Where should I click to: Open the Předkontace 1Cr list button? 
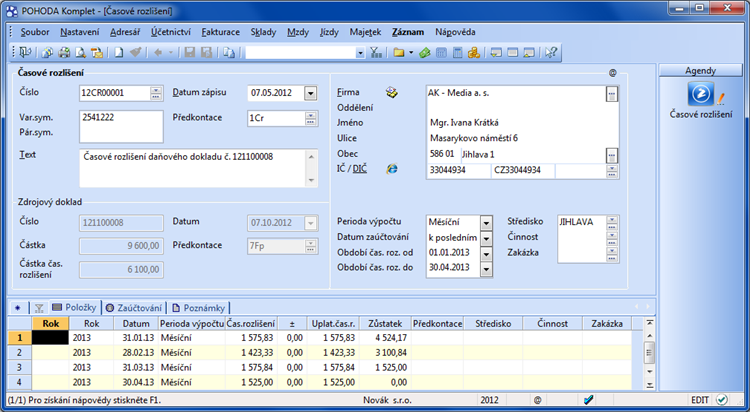[x=310, y=118]
